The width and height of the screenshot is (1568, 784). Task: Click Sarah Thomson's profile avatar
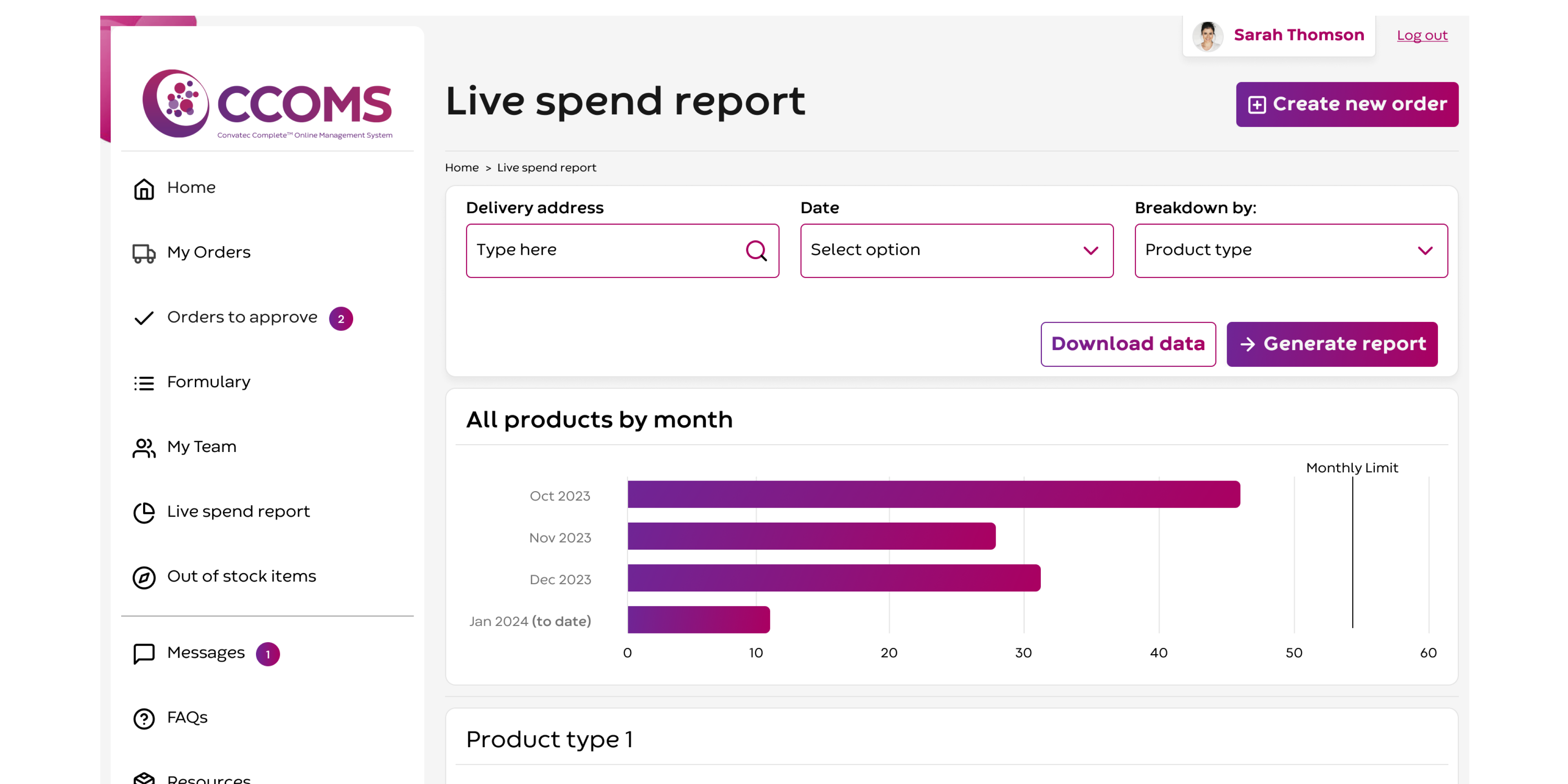coord(1207,36)
